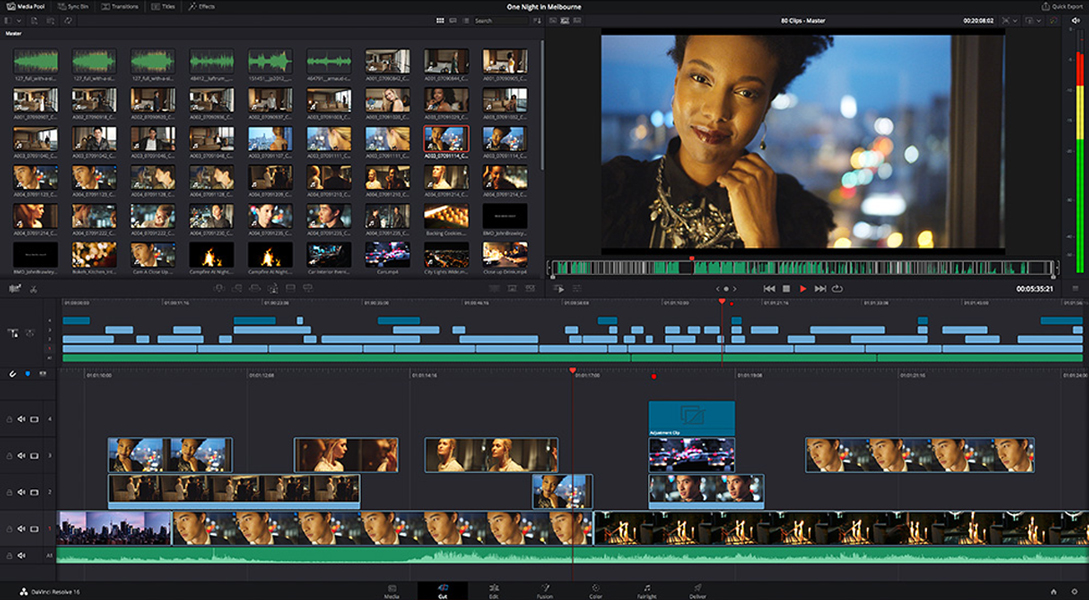Toggle timeline snapping magnet
Image resolution: width=1089 pixels, height=600 pixels.
tap(12, 374)
